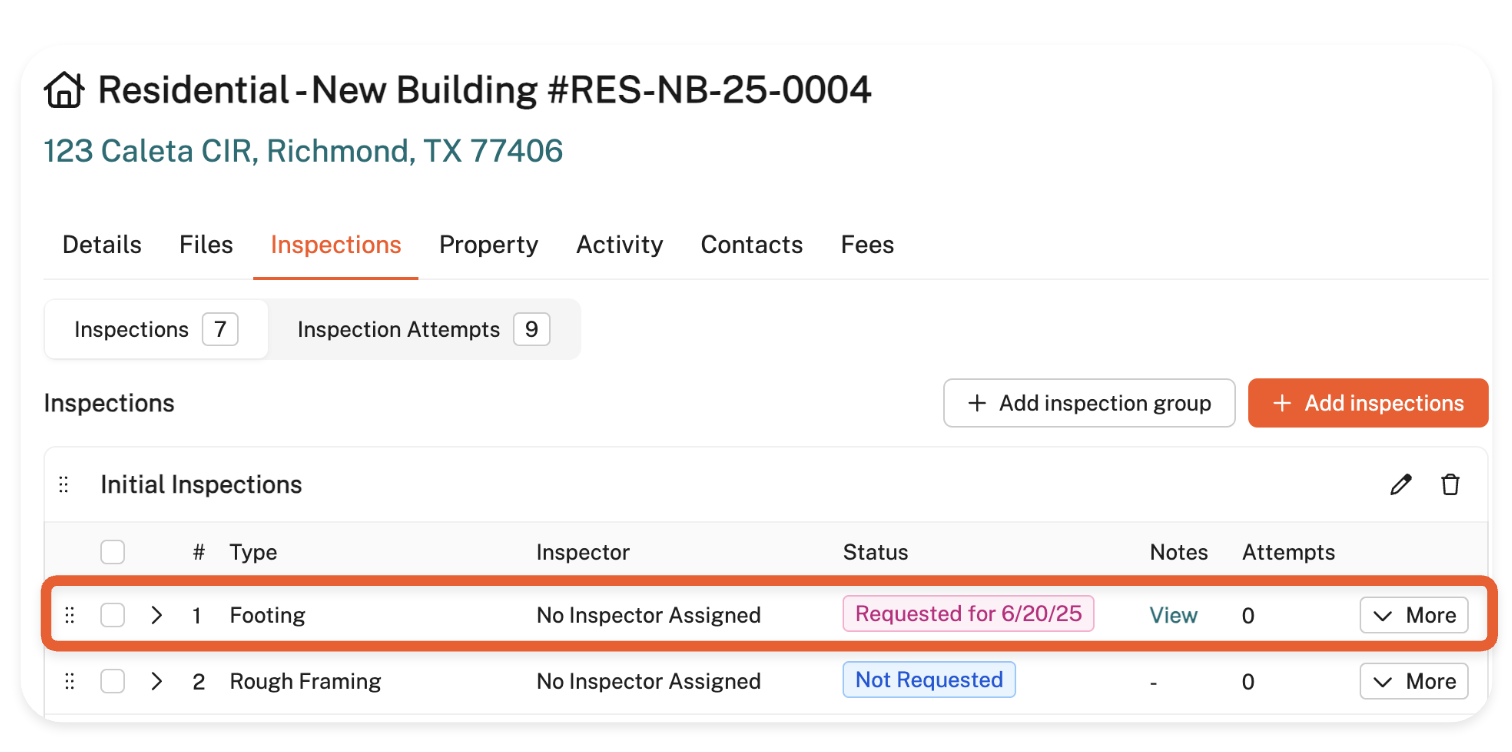Viewport: 1512px width, 752px height.
Task: Open the 123 Caleta CIR address link
Action: [303, 151]
